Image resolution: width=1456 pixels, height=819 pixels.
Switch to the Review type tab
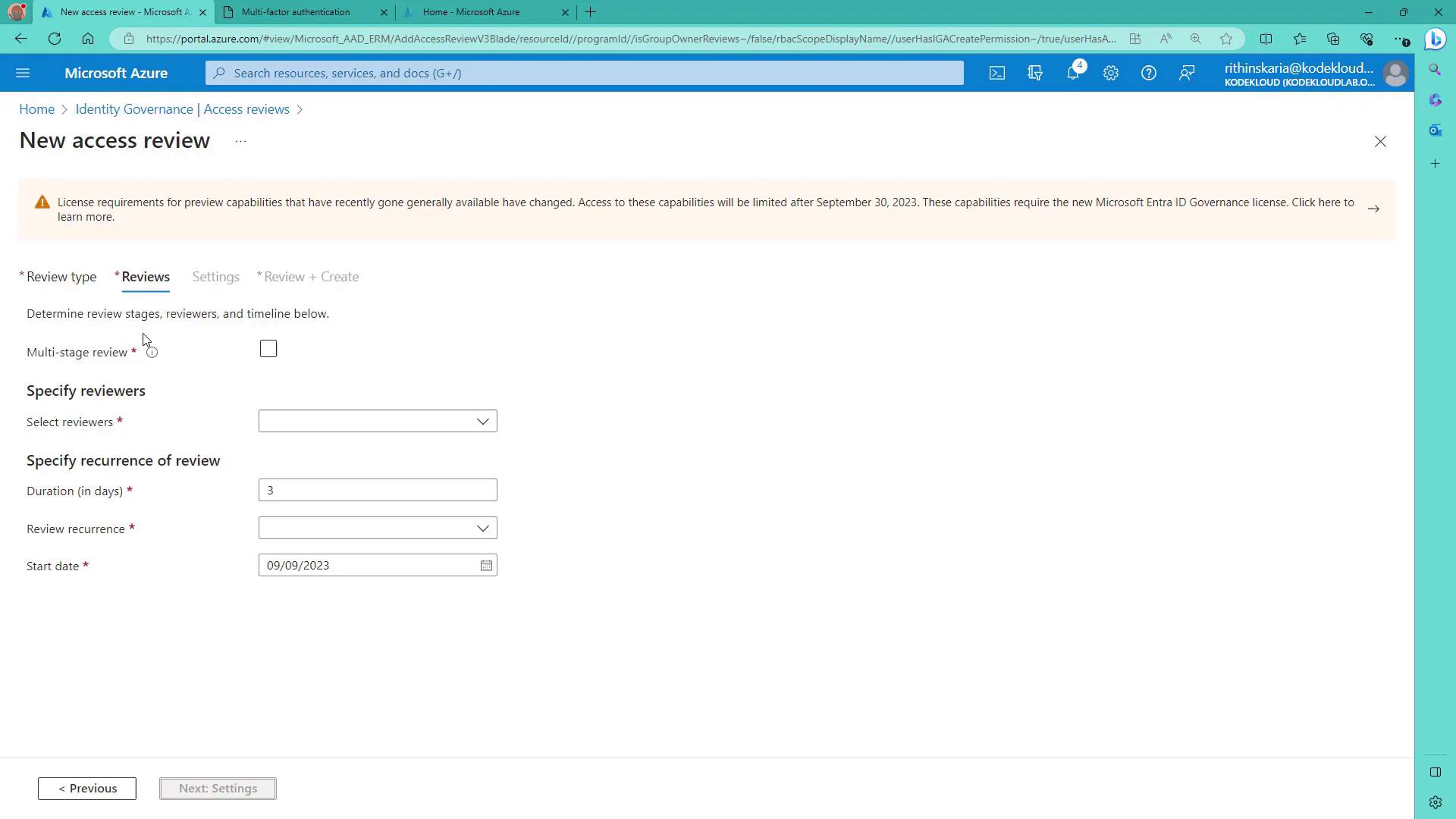click(x=61, y=277)
